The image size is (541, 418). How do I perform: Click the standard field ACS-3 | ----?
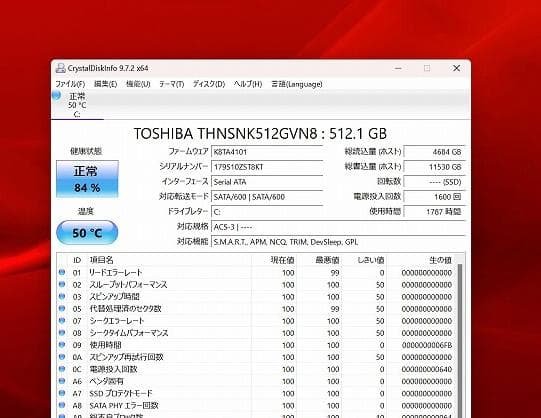(338, 227)
